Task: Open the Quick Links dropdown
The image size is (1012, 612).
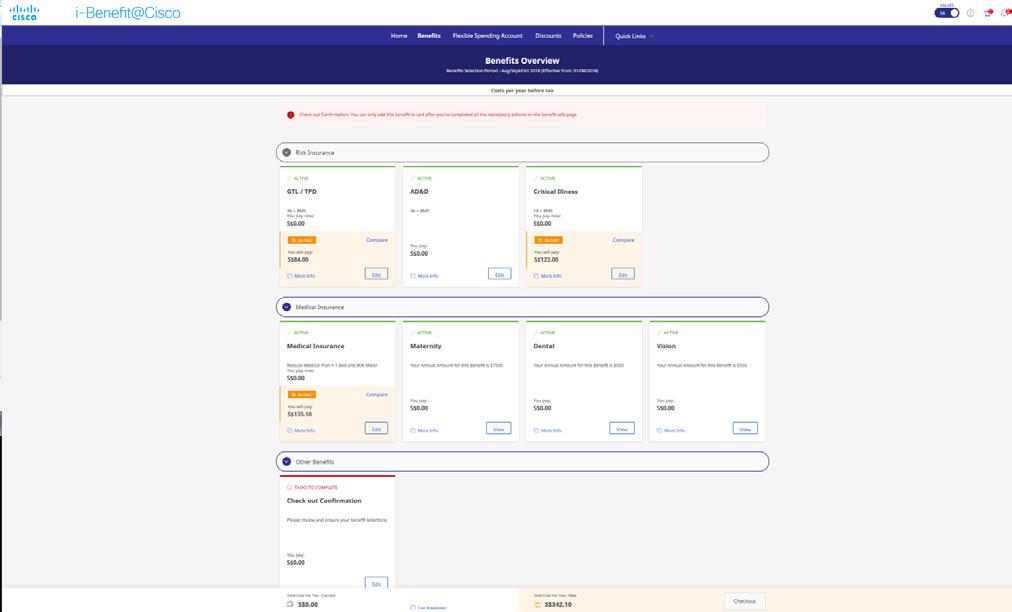Action: pyautogui.click(x=634, y=36)
